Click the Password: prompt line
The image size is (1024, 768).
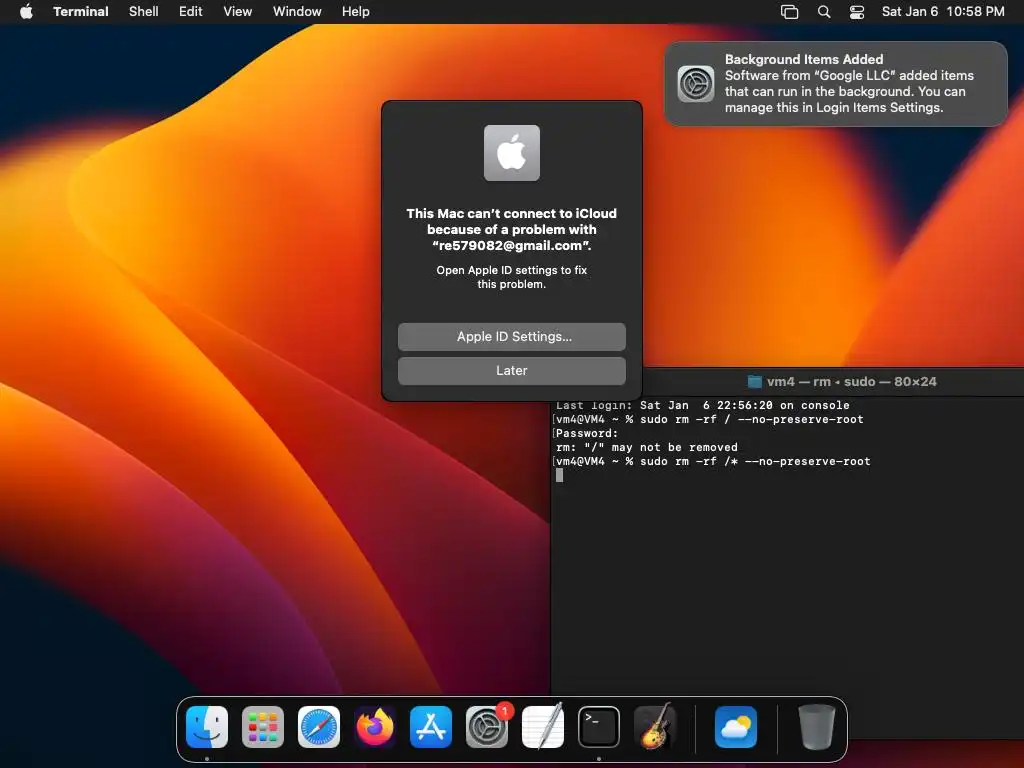tap(586, 434)
